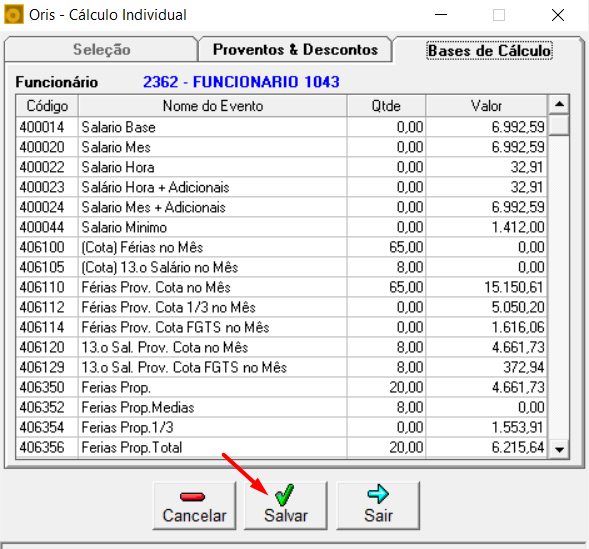Close the Oris Cálculo Individual window
Screen dimensions: 589x549
point(558,15)
